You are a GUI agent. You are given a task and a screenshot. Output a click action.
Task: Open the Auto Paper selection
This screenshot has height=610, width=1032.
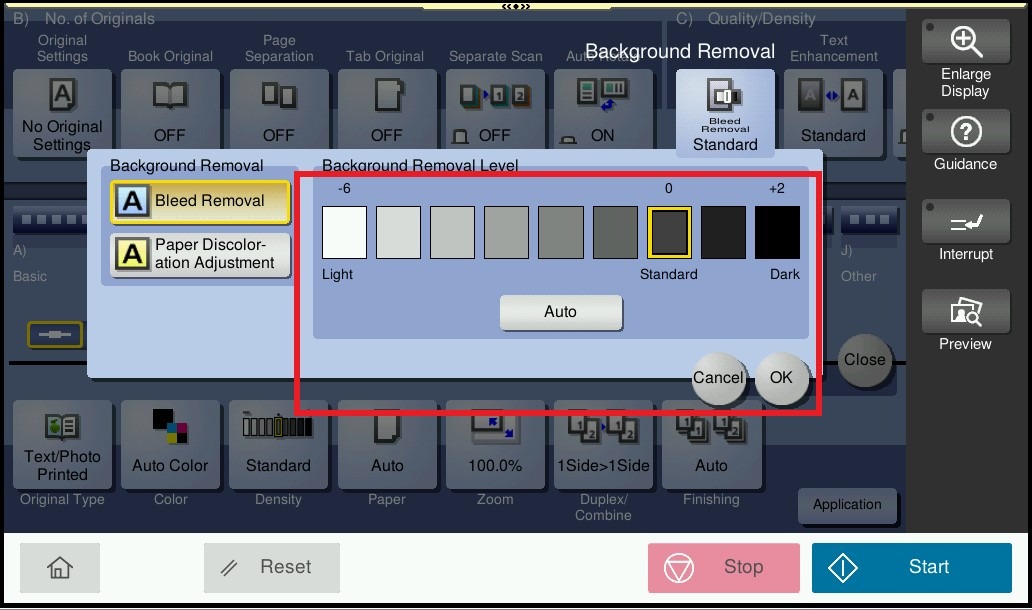click(x=387, y=444)
